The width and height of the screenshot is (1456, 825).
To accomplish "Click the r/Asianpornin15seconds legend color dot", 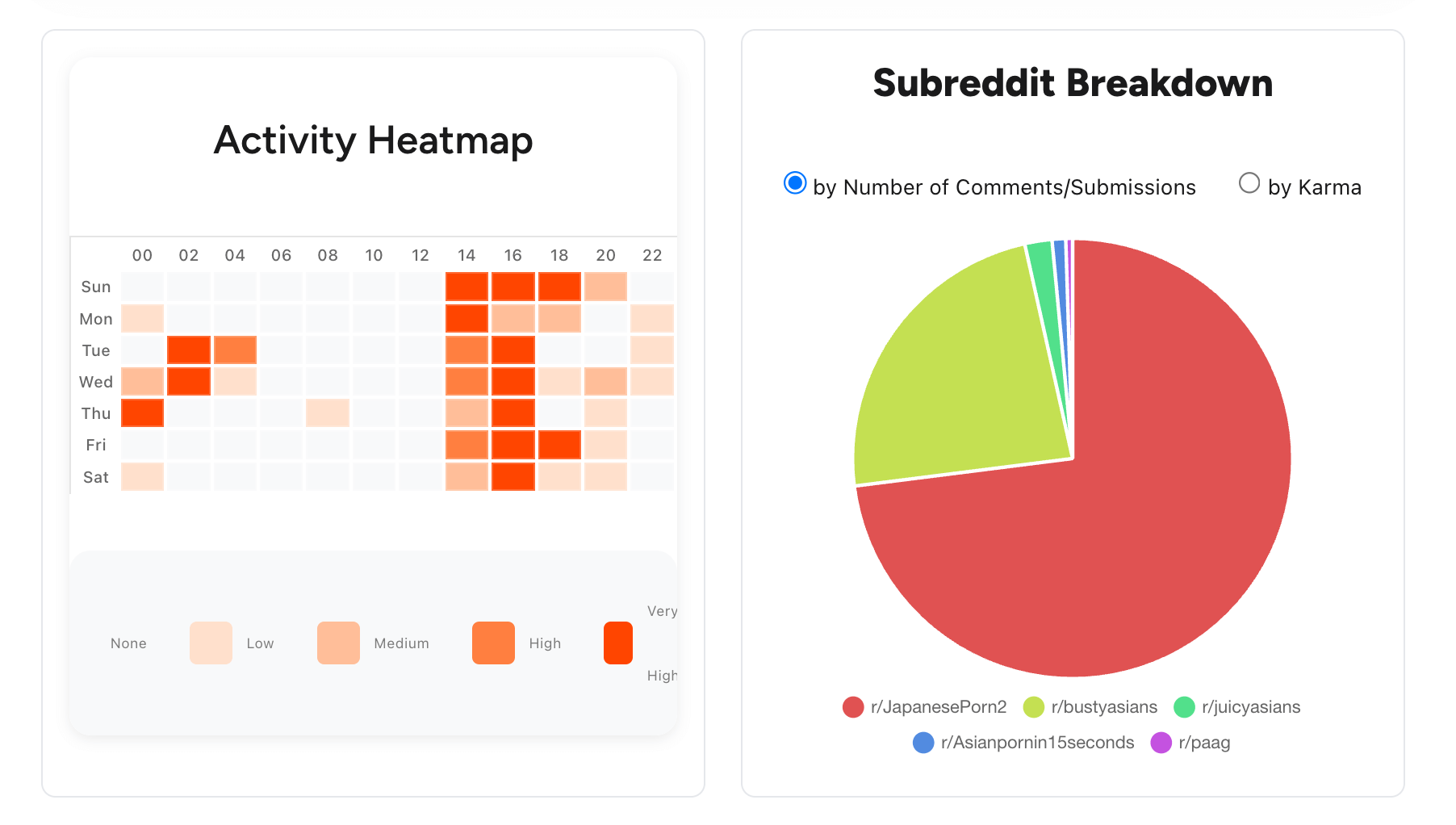I will (923, 742).
